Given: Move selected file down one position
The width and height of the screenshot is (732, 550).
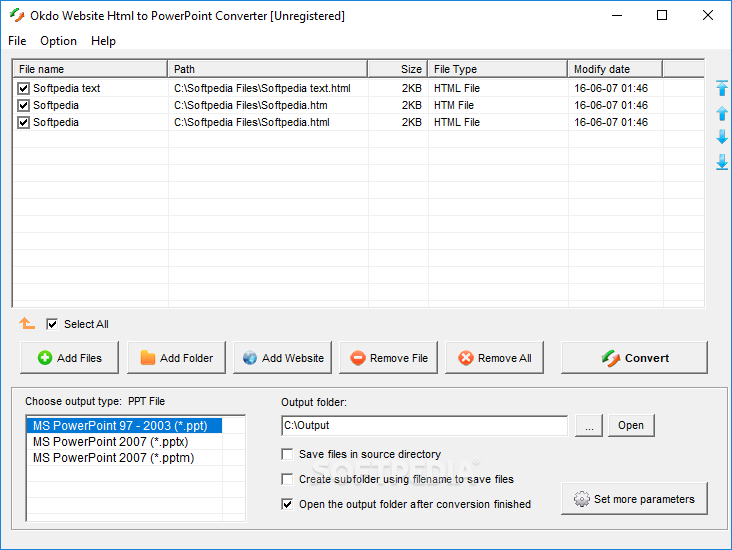Looking at the screenshot, I should pos(722,137).
